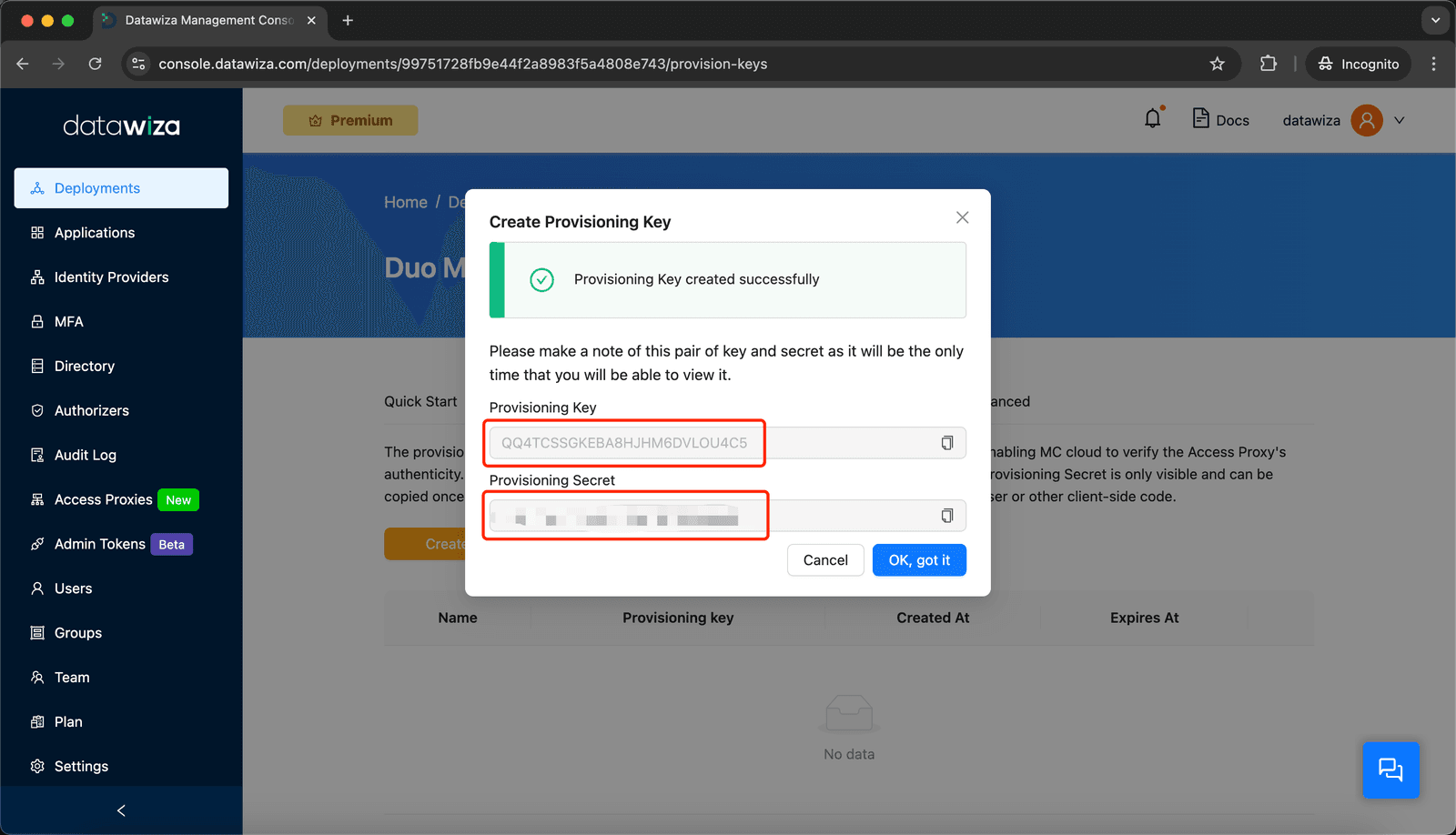The height and width of the screenshot is (835, 1456).
Task: Click the MFA lock icon
Action: tap(37, 322)
